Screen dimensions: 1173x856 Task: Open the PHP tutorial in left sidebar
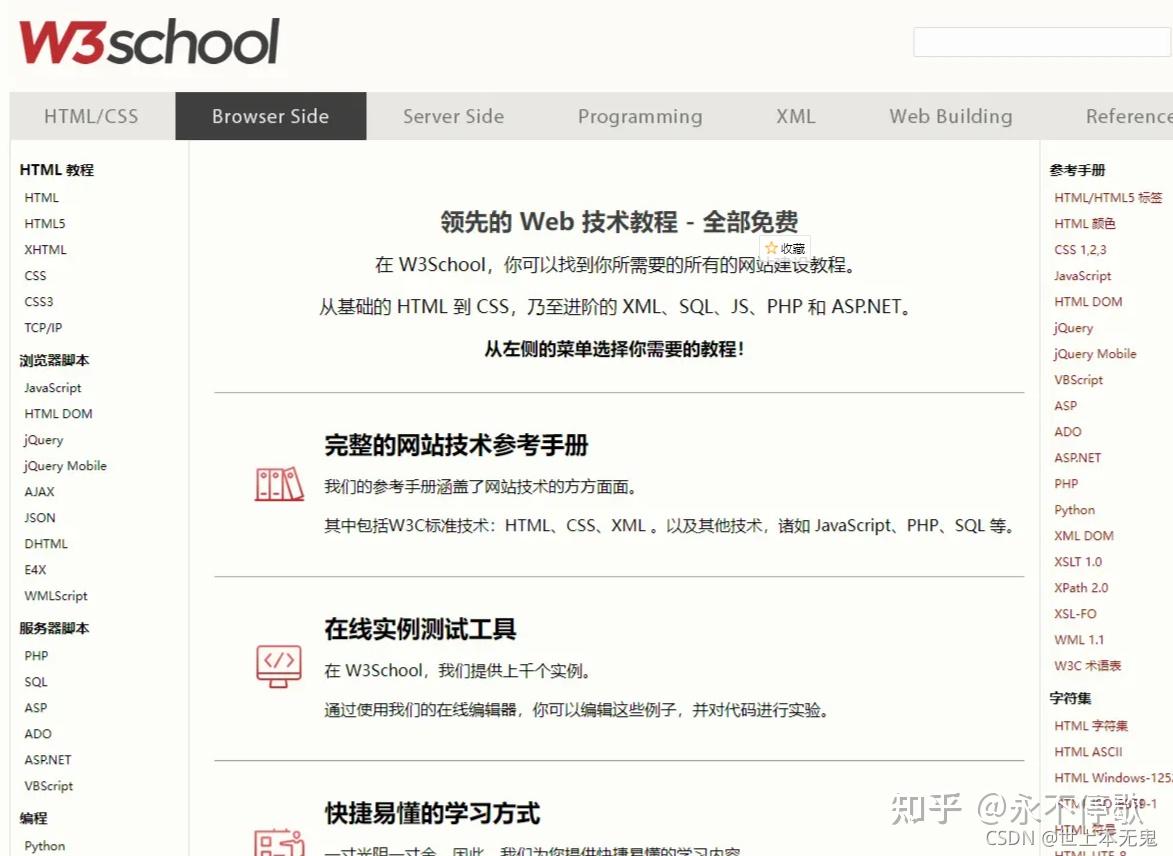36,656
